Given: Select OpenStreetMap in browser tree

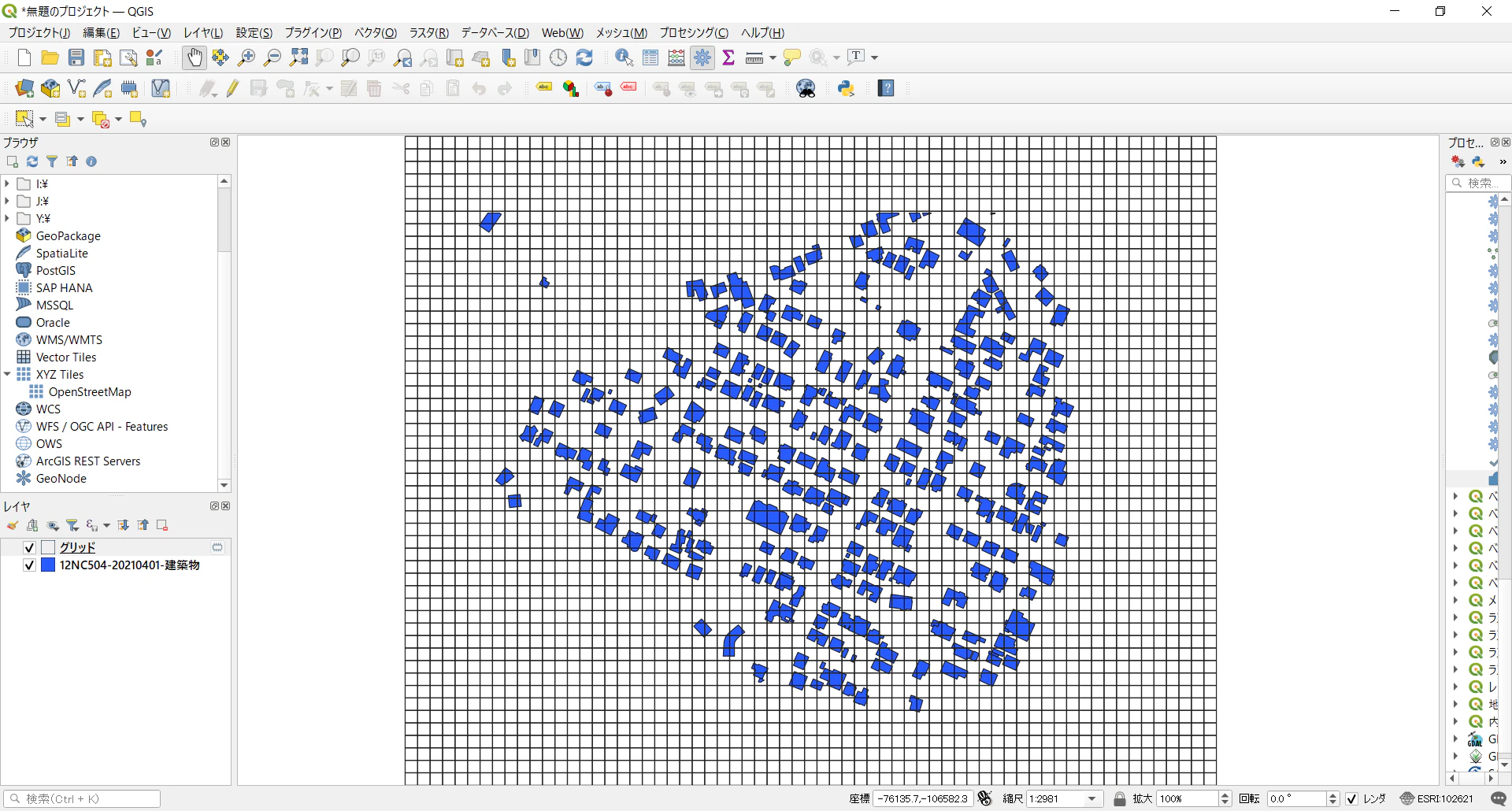Looking at the screenshot, I should pos(90,391).
